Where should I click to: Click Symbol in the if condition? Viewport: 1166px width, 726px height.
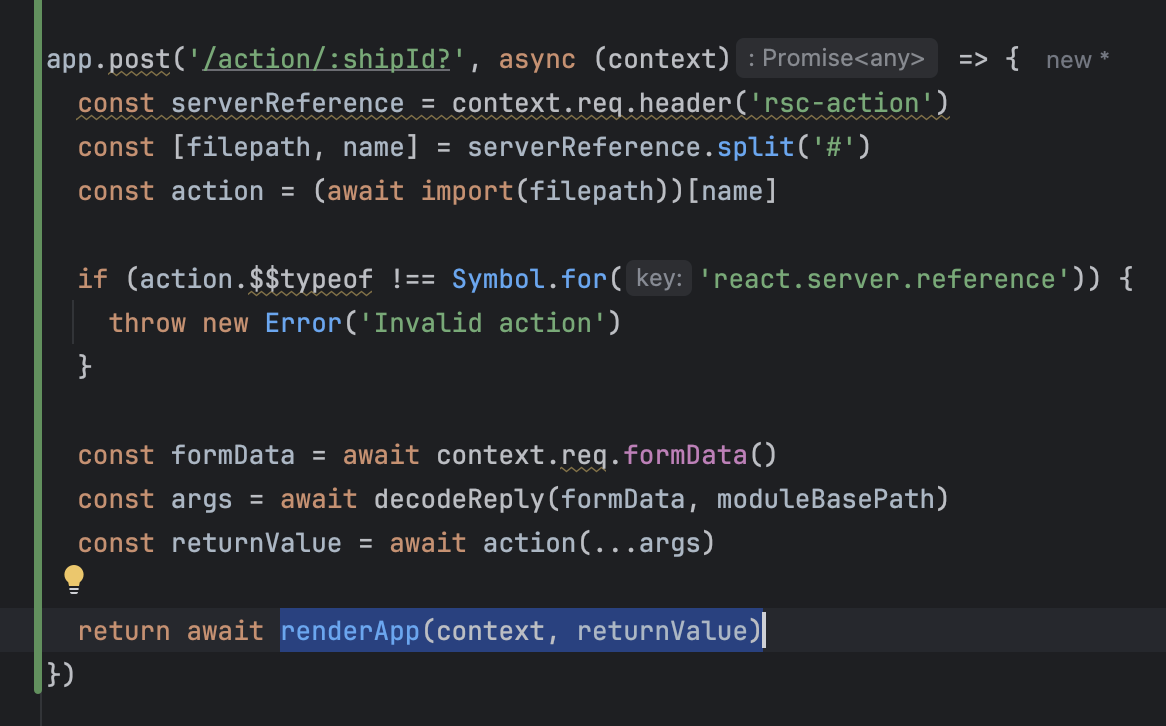click(x=498, y=279)
